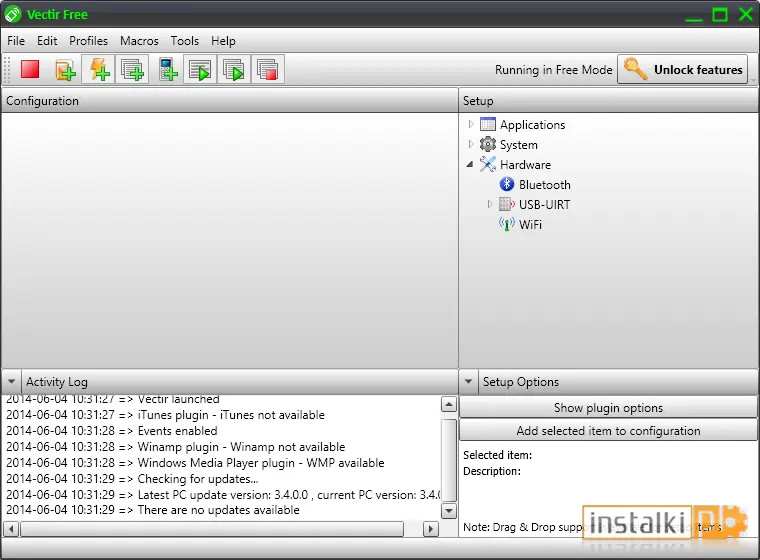Expand the System tree node
This screenshot has width=760, height=560.
pos(471,144)
